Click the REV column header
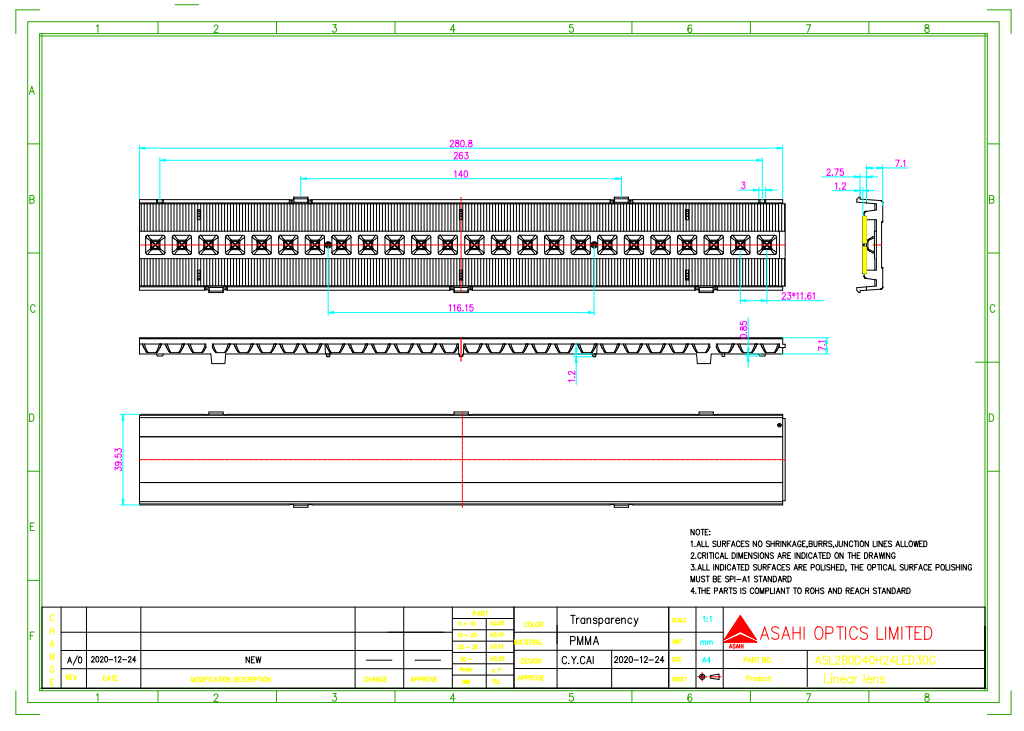This screenshot has width=1024, height=731. coord(71,677)
